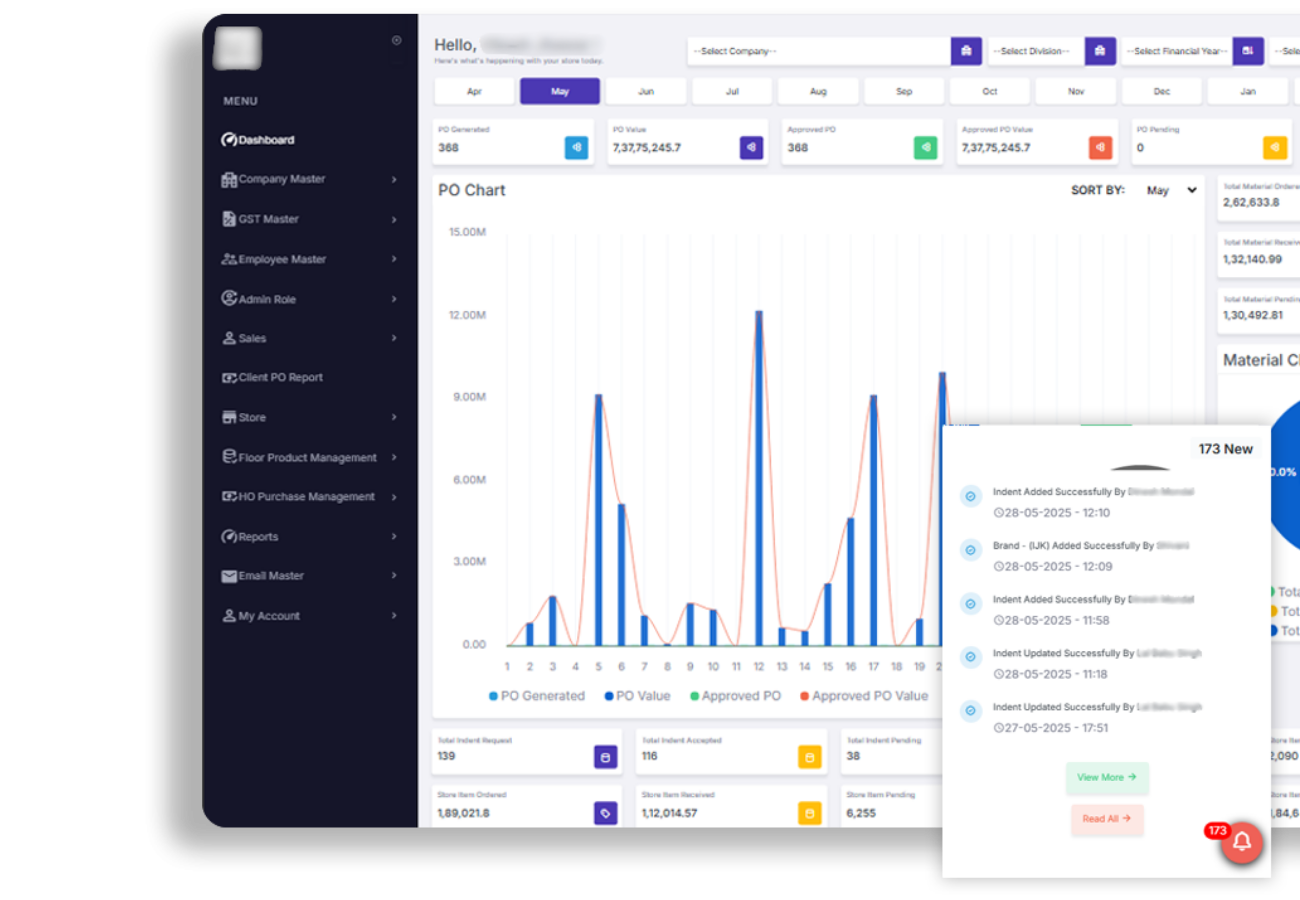Image resolution: width=1300 pixels, height=900 pixels.
Task: Click the PO Value legend color dot
Action: coord(609,696)
